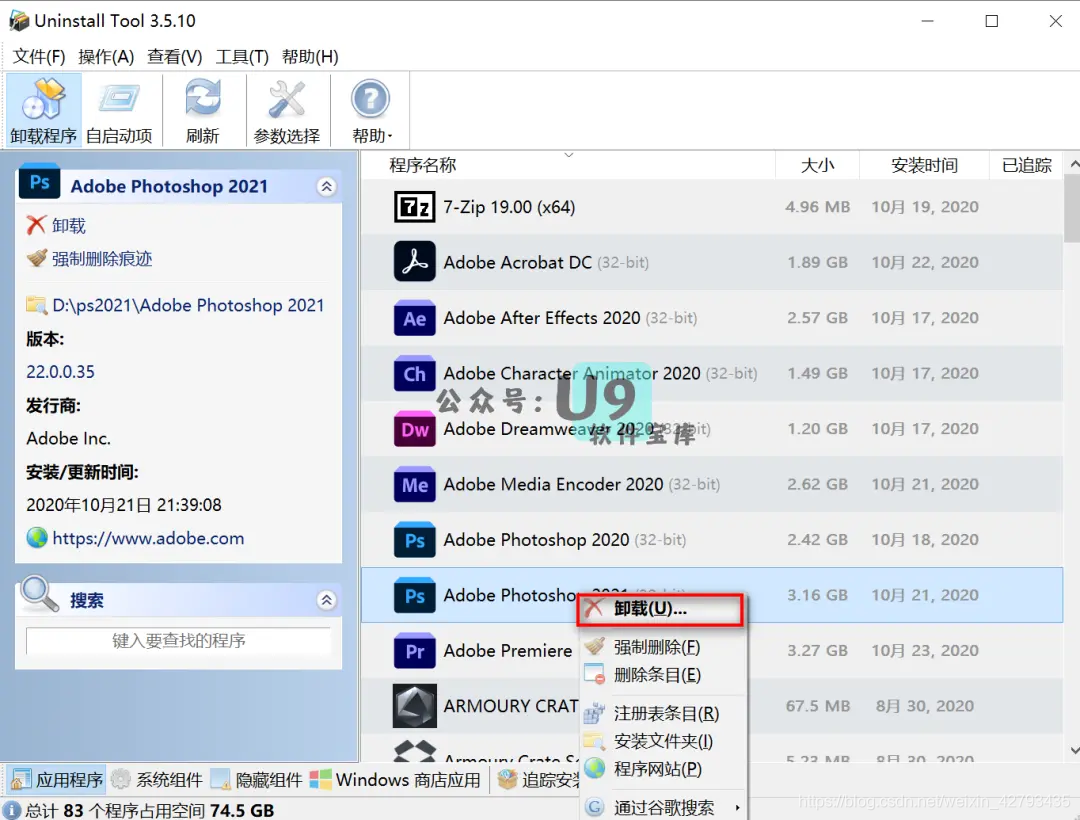Image resolution: width=1080 pixels, height=820 pixels.
Task: Switch to the 应用程序 tab
Action: point(57,779)
